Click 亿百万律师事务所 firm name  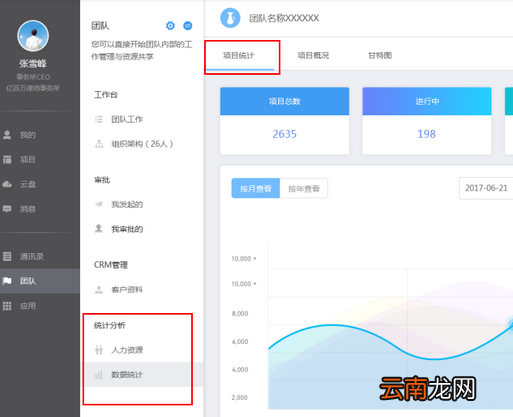click(33, 88)
